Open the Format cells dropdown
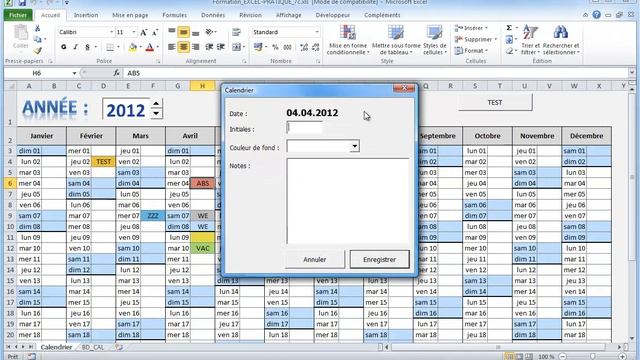The height and width of the screenshot is (360, 640). 471,51
